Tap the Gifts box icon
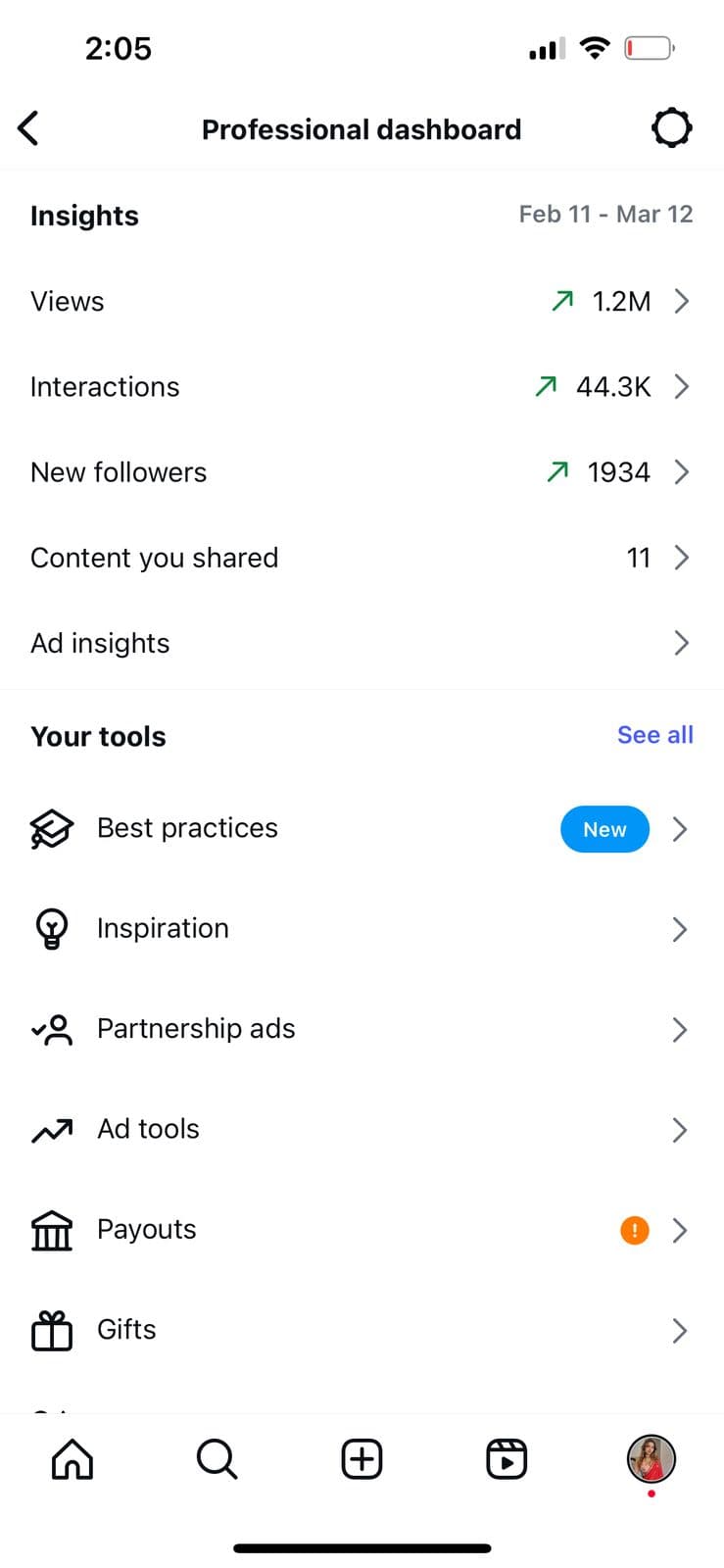 [52, 1330]
